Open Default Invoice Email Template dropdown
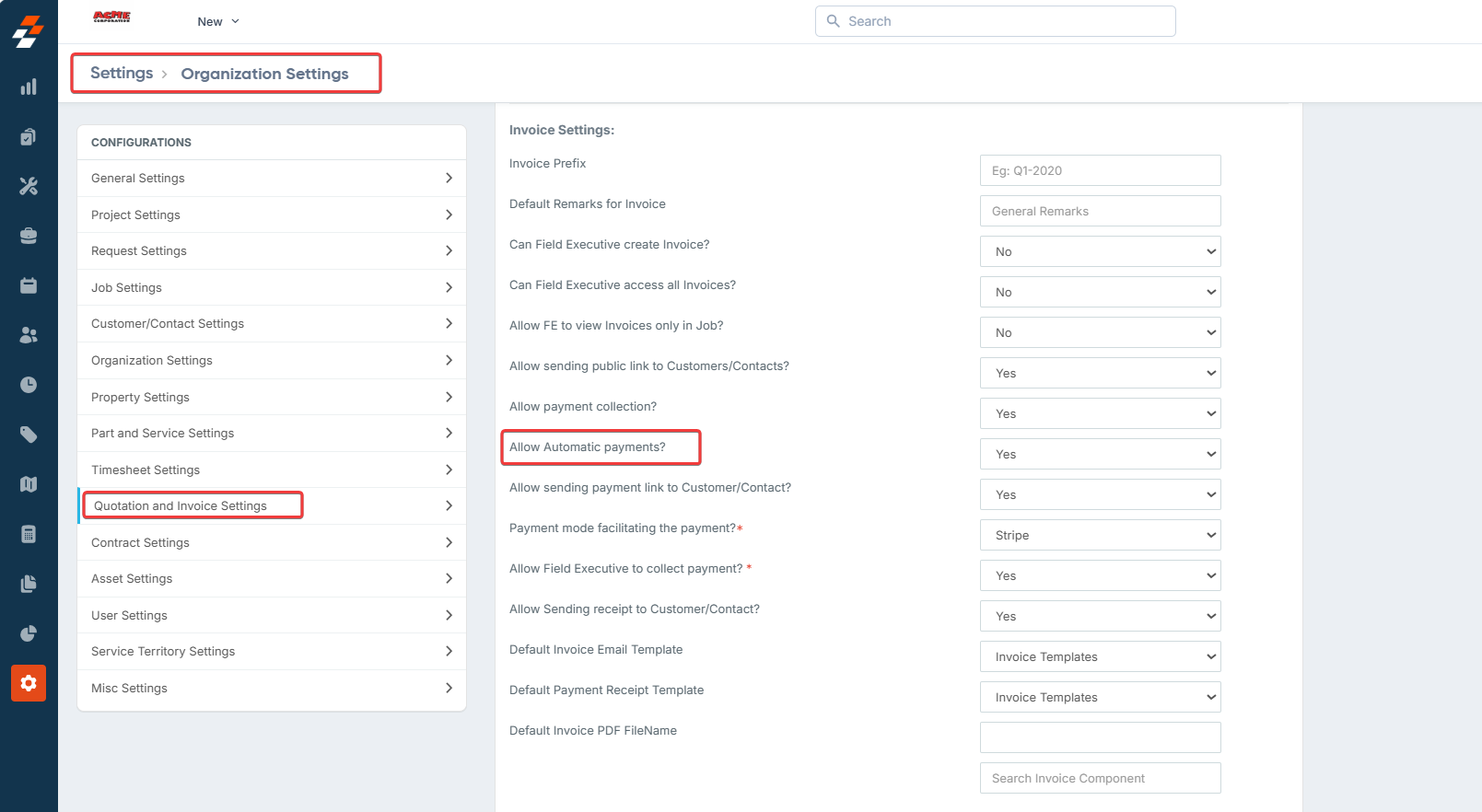Screen dimensions: 1482x812 point(1100,656)
